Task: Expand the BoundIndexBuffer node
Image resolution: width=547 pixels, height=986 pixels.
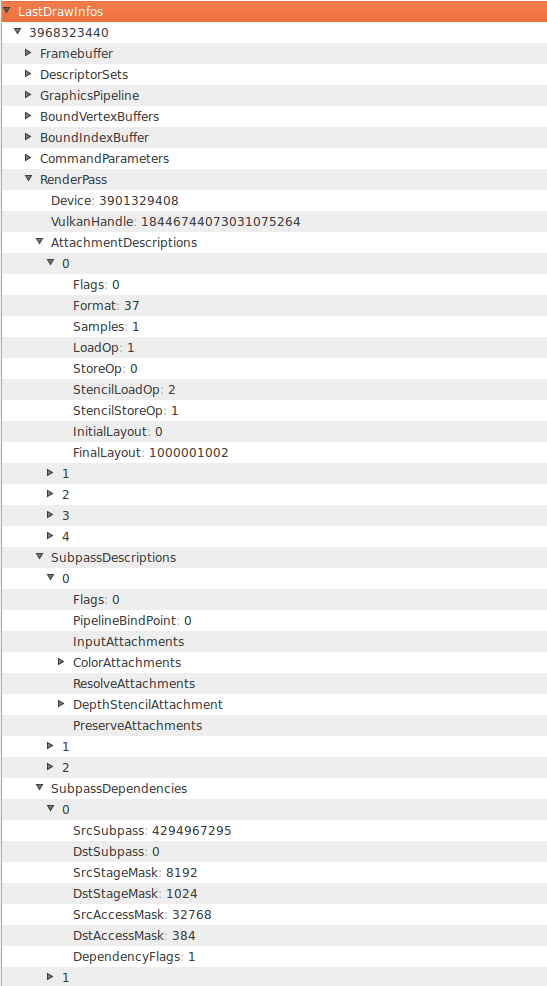Action: (x=28, y=136)
